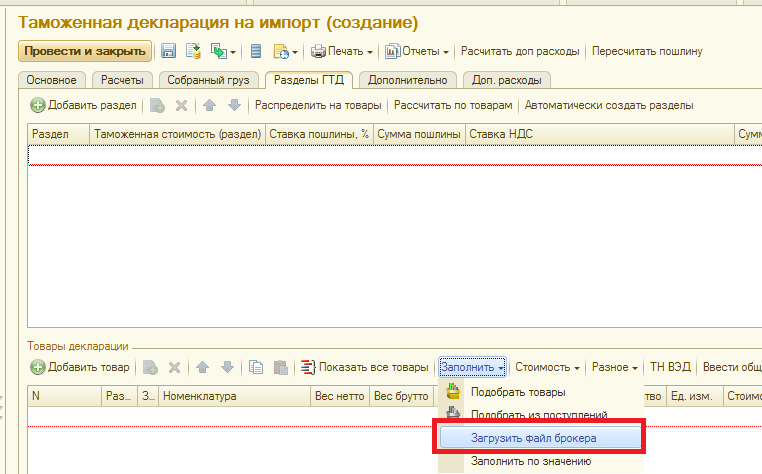Viewport: 762px width, 474px height.
Task: Open the Отчеты dropdown
Action: [x=417, y=51]
